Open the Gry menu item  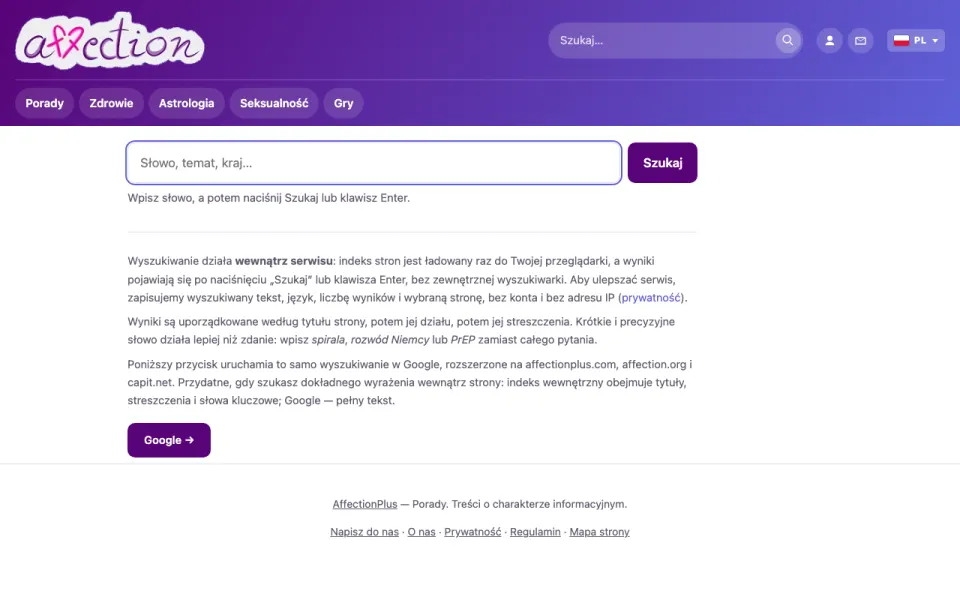[343, 103]
